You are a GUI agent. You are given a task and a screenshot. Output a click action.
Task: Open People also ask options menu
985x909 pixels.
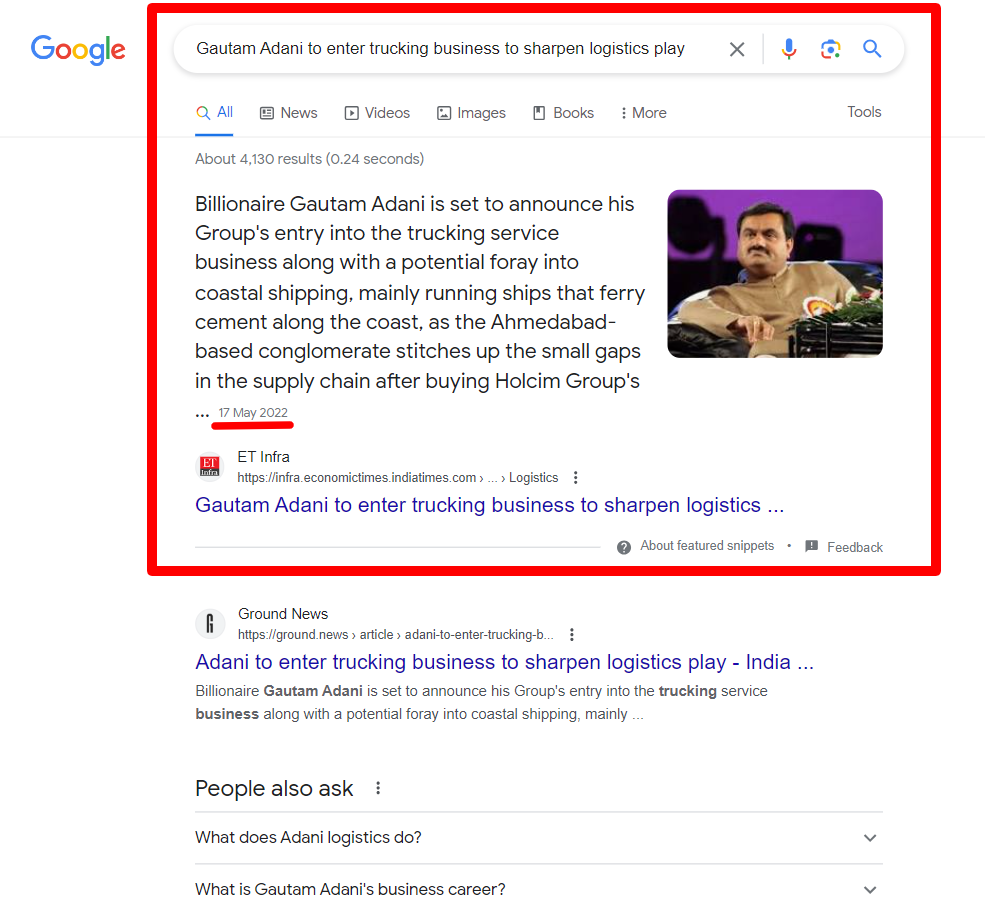(x=378, y=789)
